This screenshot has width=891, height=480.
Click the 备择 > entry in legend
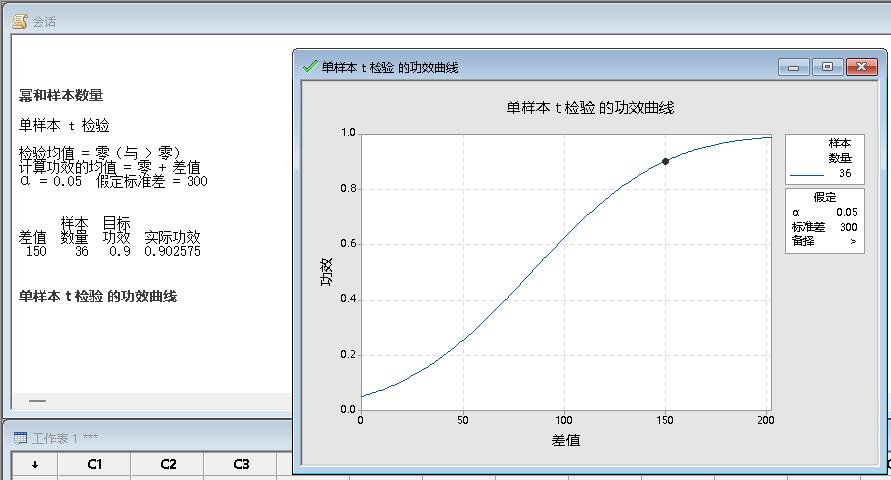(x=825, y=241)
